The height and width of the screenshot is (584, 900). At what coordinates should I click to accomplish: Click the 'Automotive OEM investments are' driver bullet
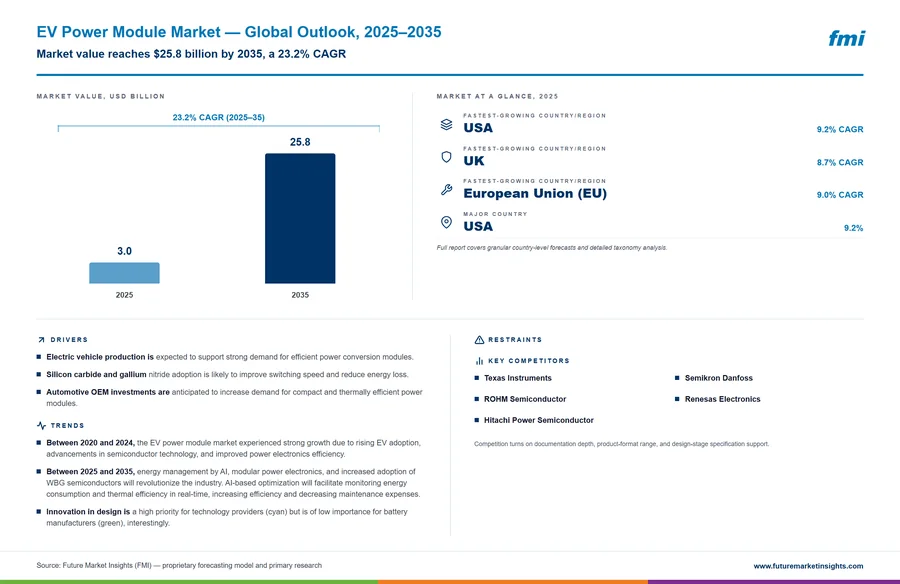[x=108, y=392]
